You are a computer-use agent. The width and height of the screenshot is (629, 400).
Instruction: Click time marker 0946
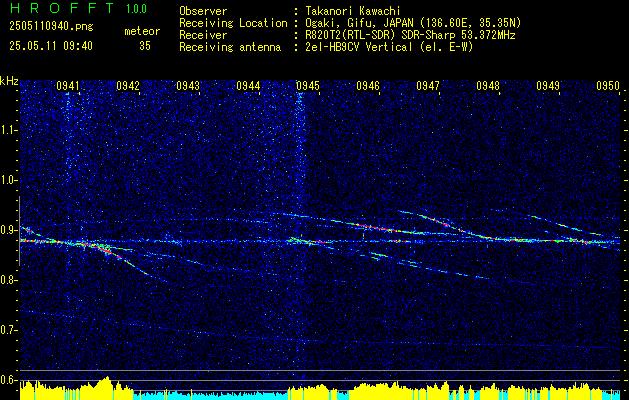[x=368, y=86]
